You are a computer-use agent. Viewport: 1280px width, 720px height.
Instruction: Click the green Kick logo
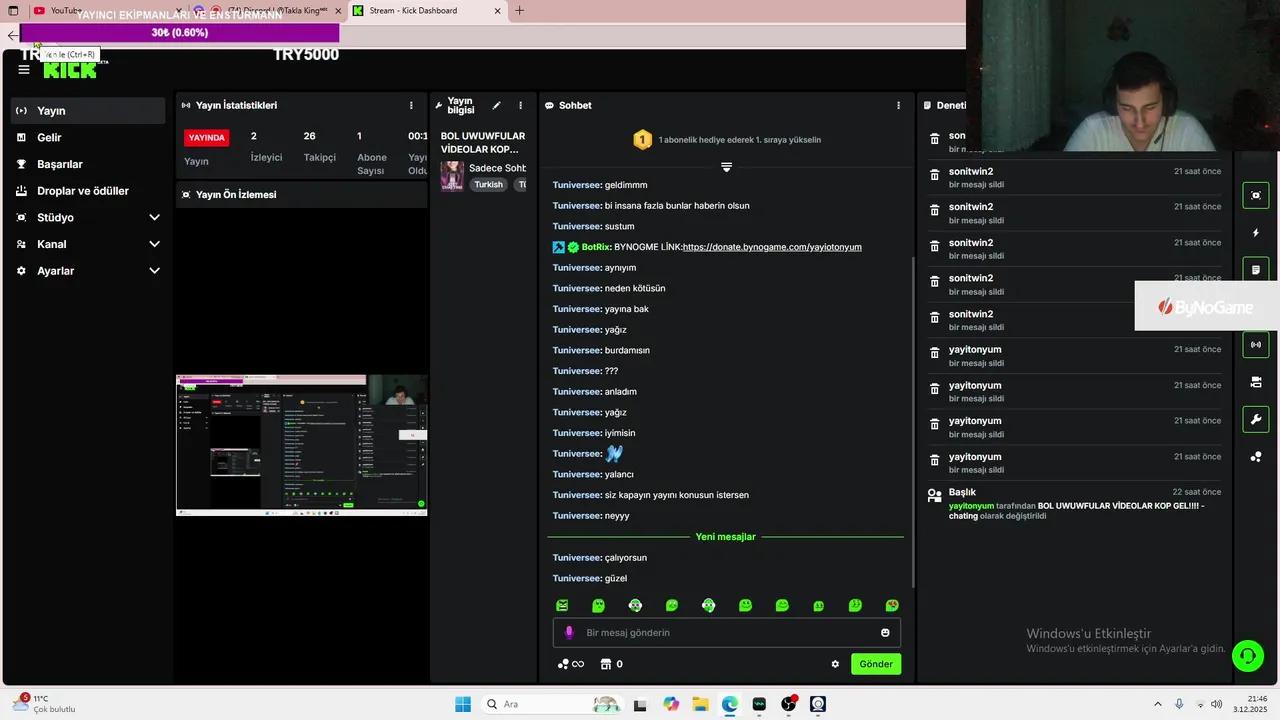coord(70,68)
